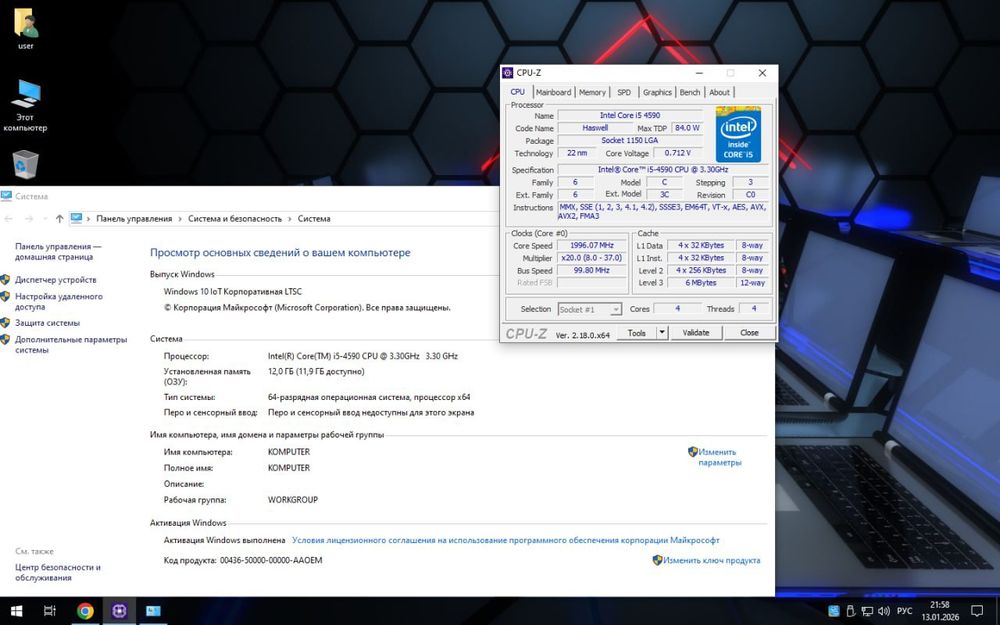
Task: Click Панель управления in the breadcrumb
Action: point(134,219)
